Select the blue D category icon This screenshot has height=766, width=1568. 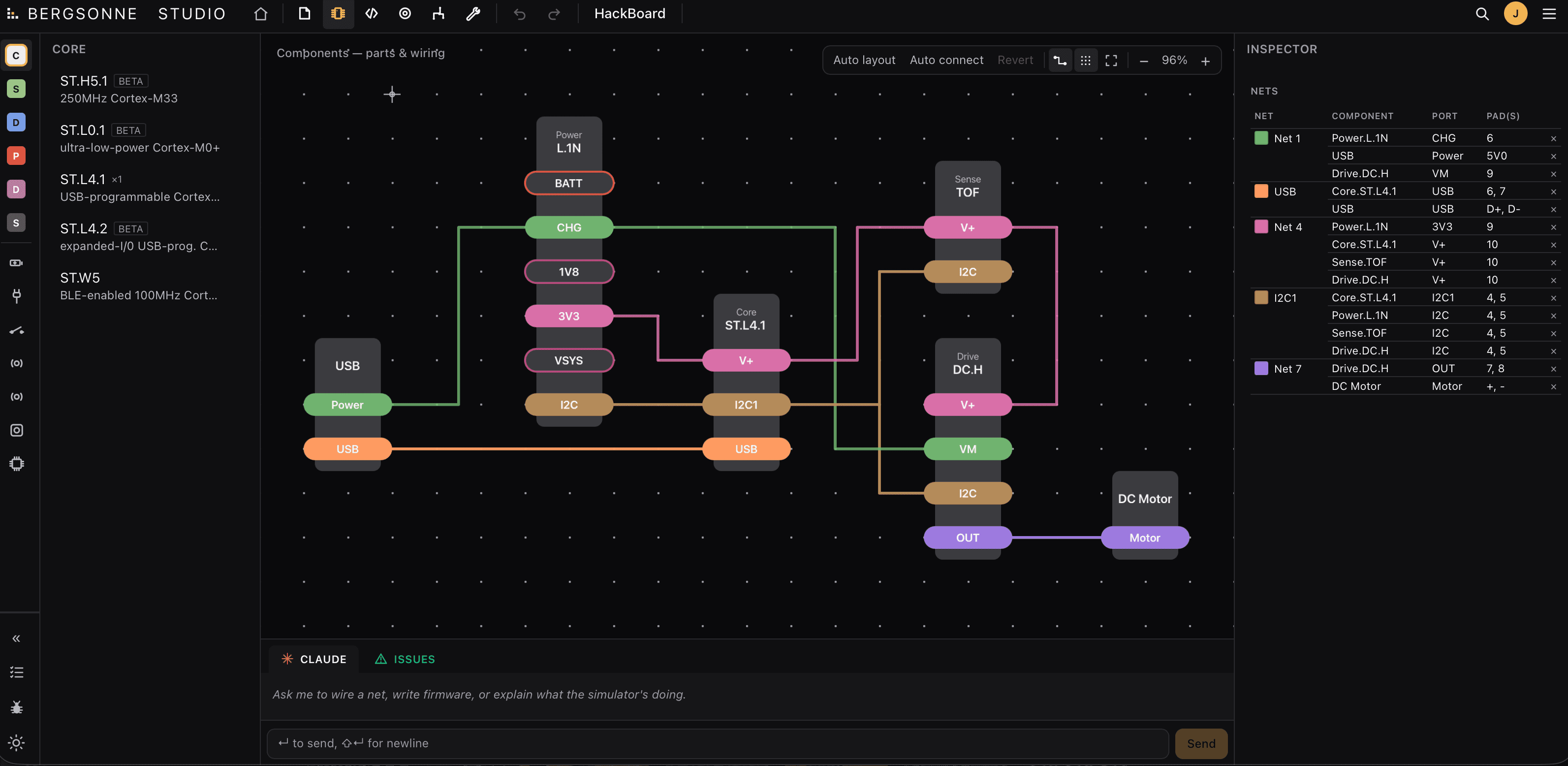16,123
